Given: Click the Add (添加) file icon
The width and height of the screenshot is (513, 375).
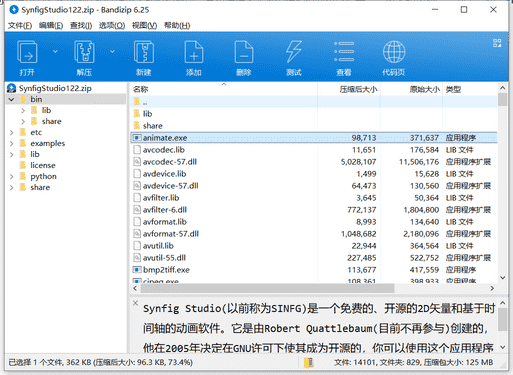Looking at the screenshot, I should (x=194, y=52).
